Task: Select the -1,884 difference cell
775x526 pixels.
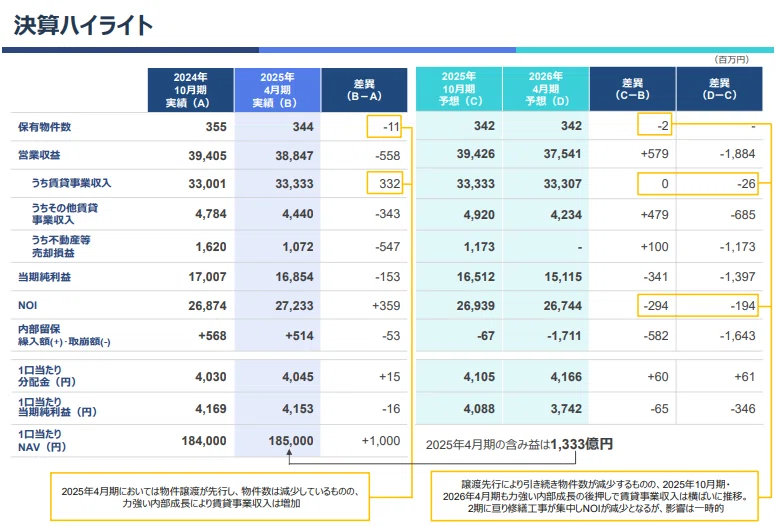Action: click(737, 154)
